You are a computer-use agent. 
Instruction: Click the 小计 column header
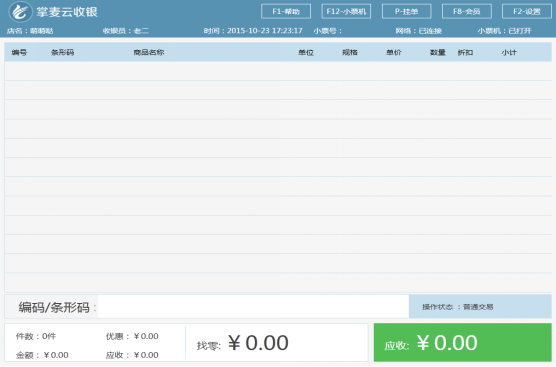coord(509,52)
